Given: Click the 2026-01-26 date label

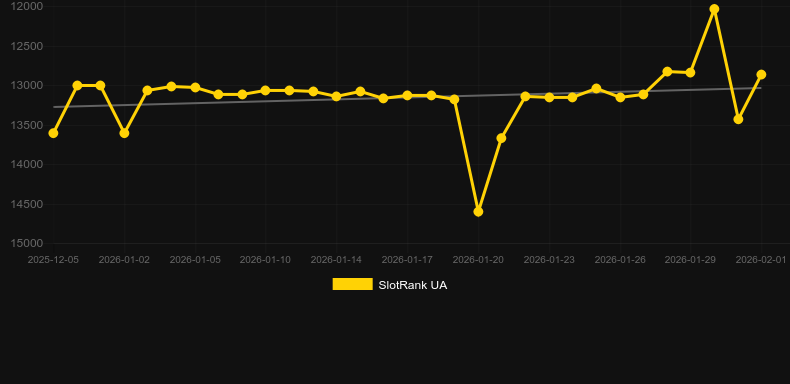Looking at the screenshot, I should tap(620, 260).
